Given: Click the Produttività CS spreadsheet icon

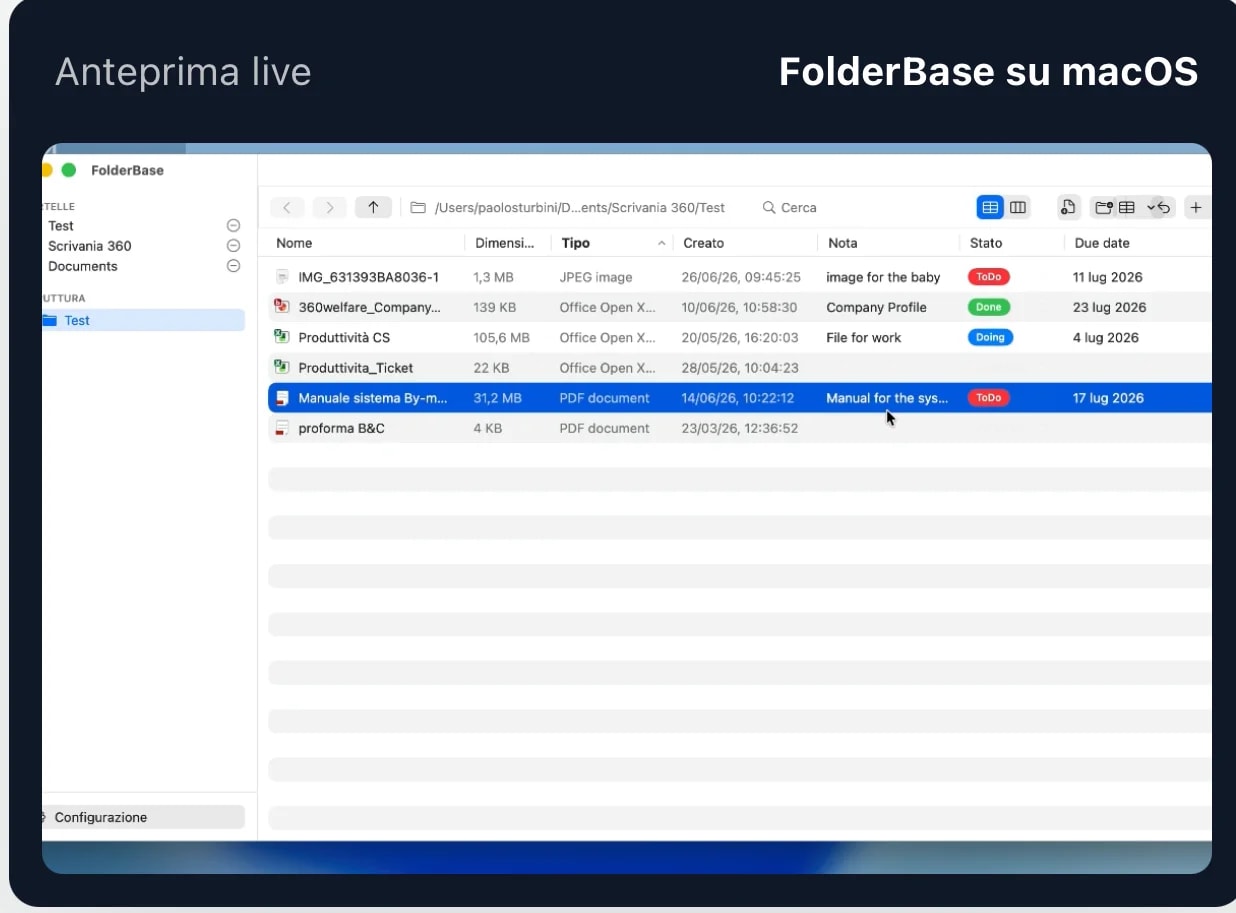Looking at the screenshot, I should click(x=282, y=337).
